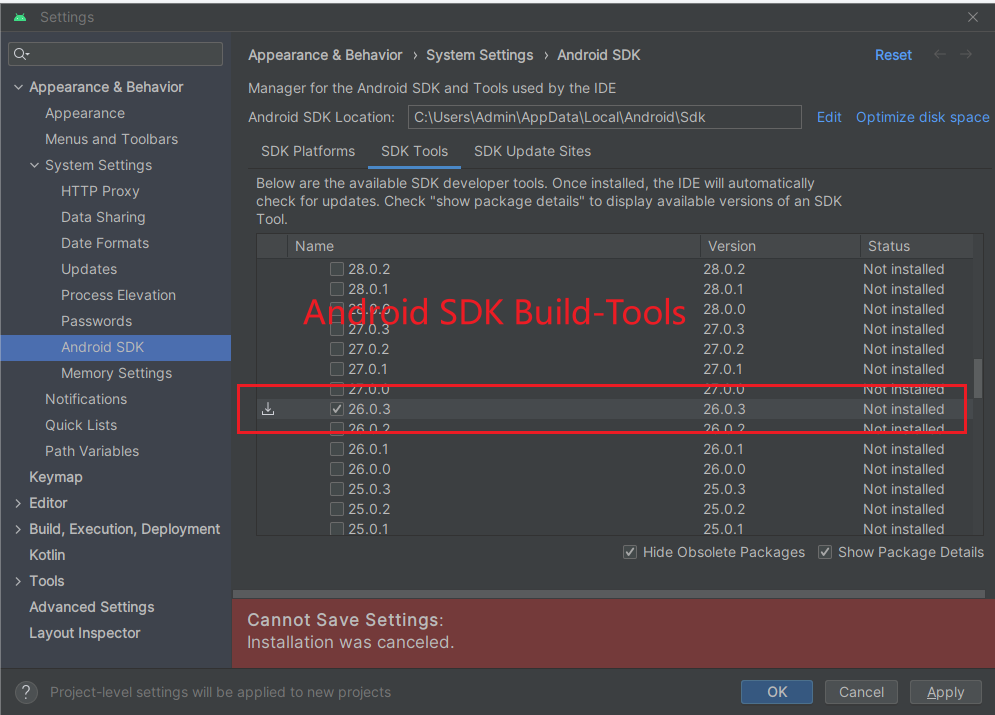The height and width of the screenshot is (715, 995).
Task: Click the download icon beside 26.0.3
Action: (x=268, y=409)
